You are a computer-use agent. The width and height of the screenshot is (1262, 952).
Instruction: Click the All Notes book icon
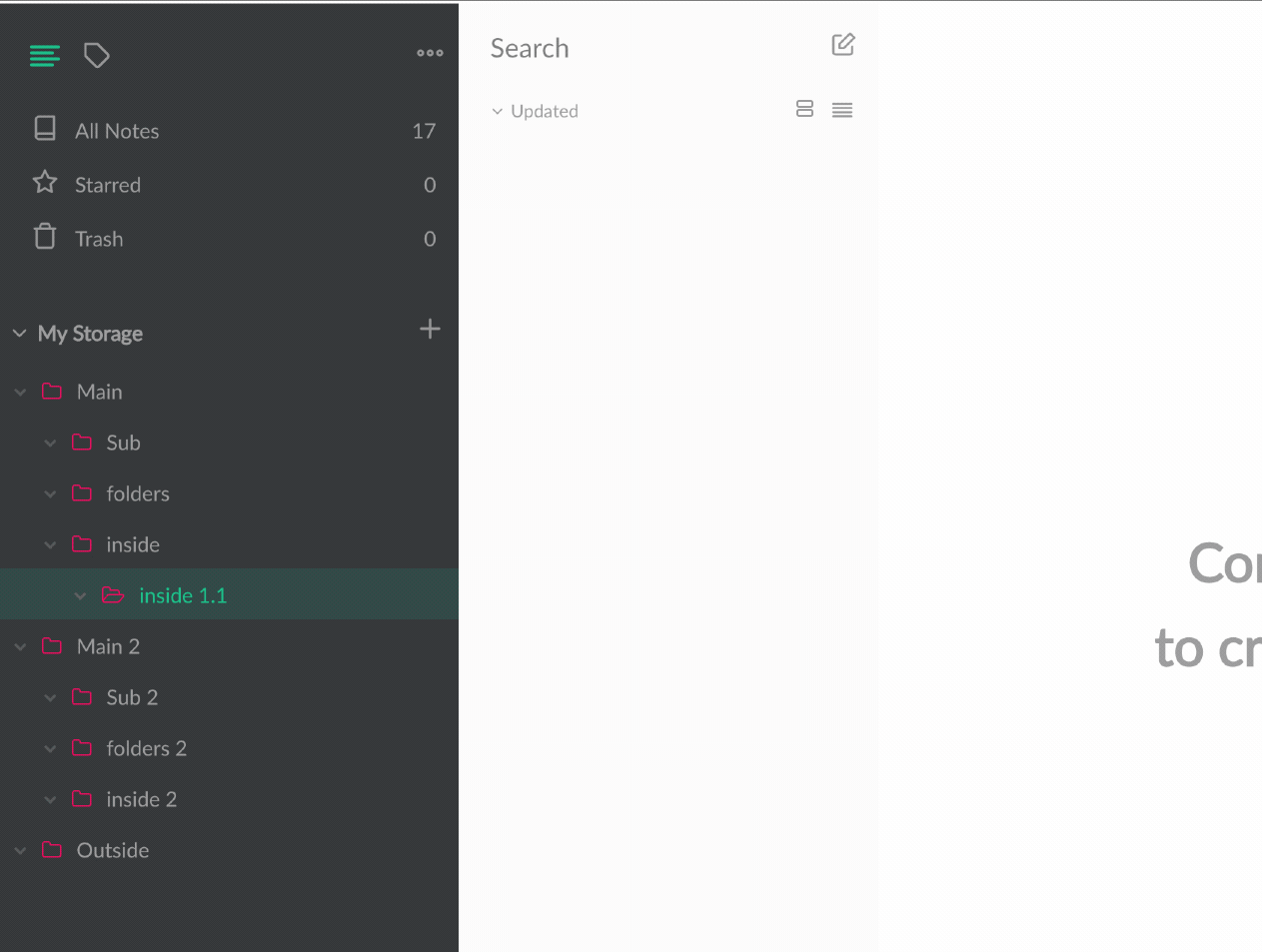45,128
